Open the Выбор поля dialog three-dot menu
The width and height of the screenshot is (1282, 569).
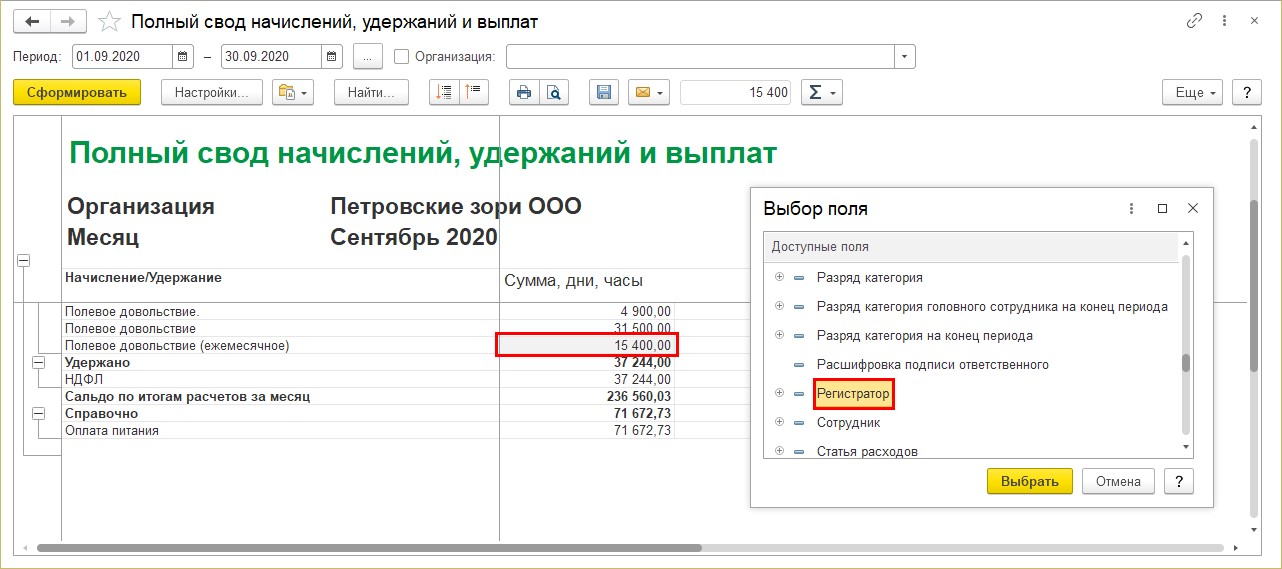(1132, 209)
